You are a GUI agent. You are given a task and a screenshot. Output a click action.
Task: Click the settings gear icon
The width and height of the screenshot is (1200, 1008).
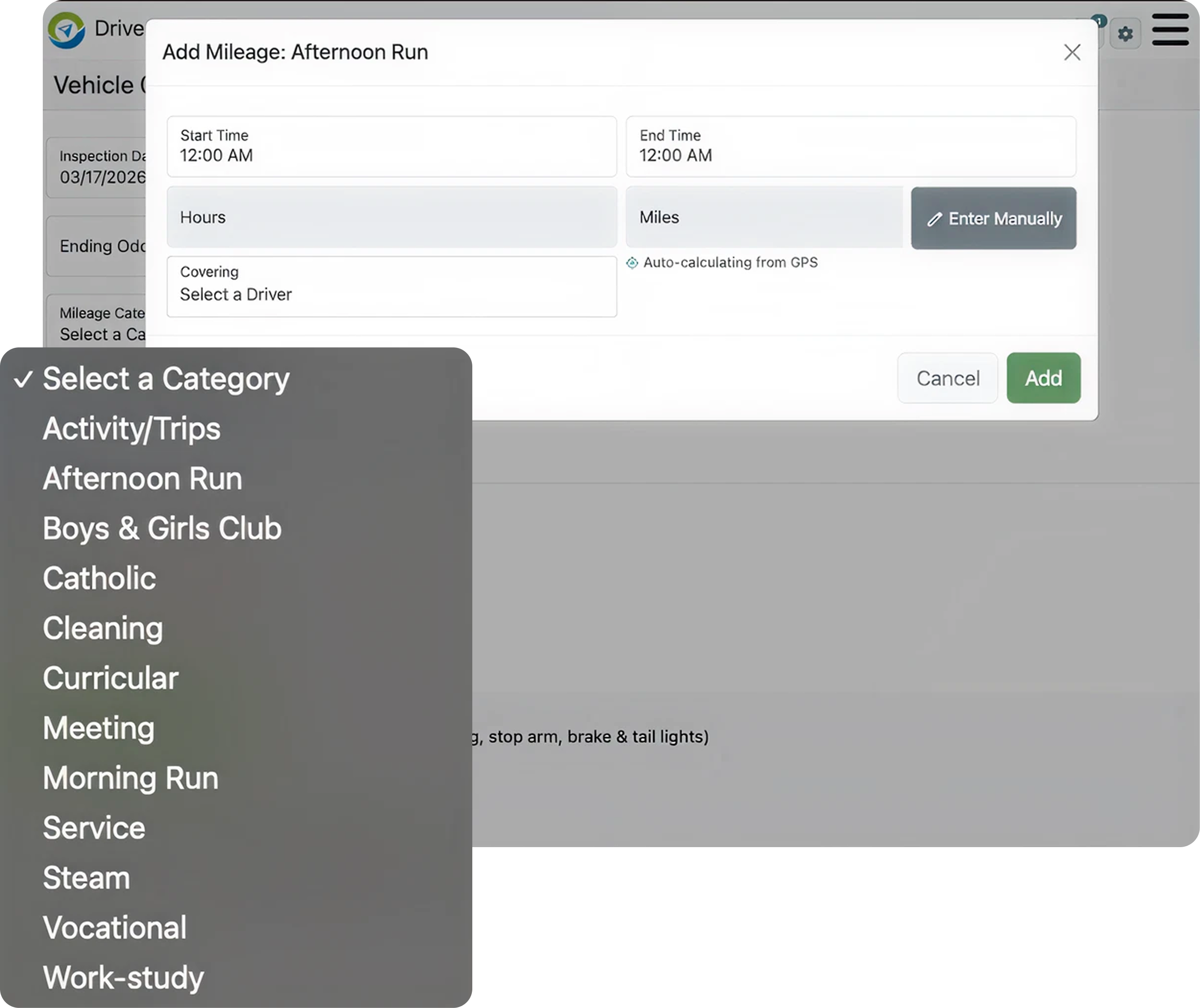point(1125,34)
